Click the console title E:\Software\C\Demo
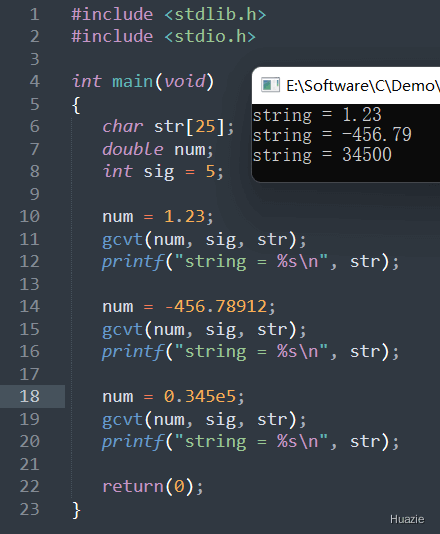 363,85
